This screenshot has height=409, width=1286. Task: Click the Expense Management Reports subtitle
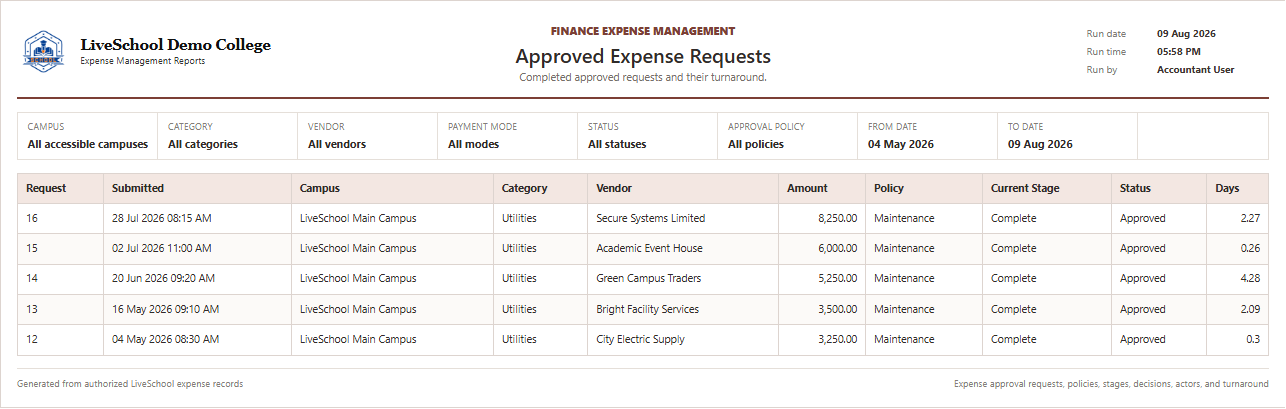(x=143, y=61)
